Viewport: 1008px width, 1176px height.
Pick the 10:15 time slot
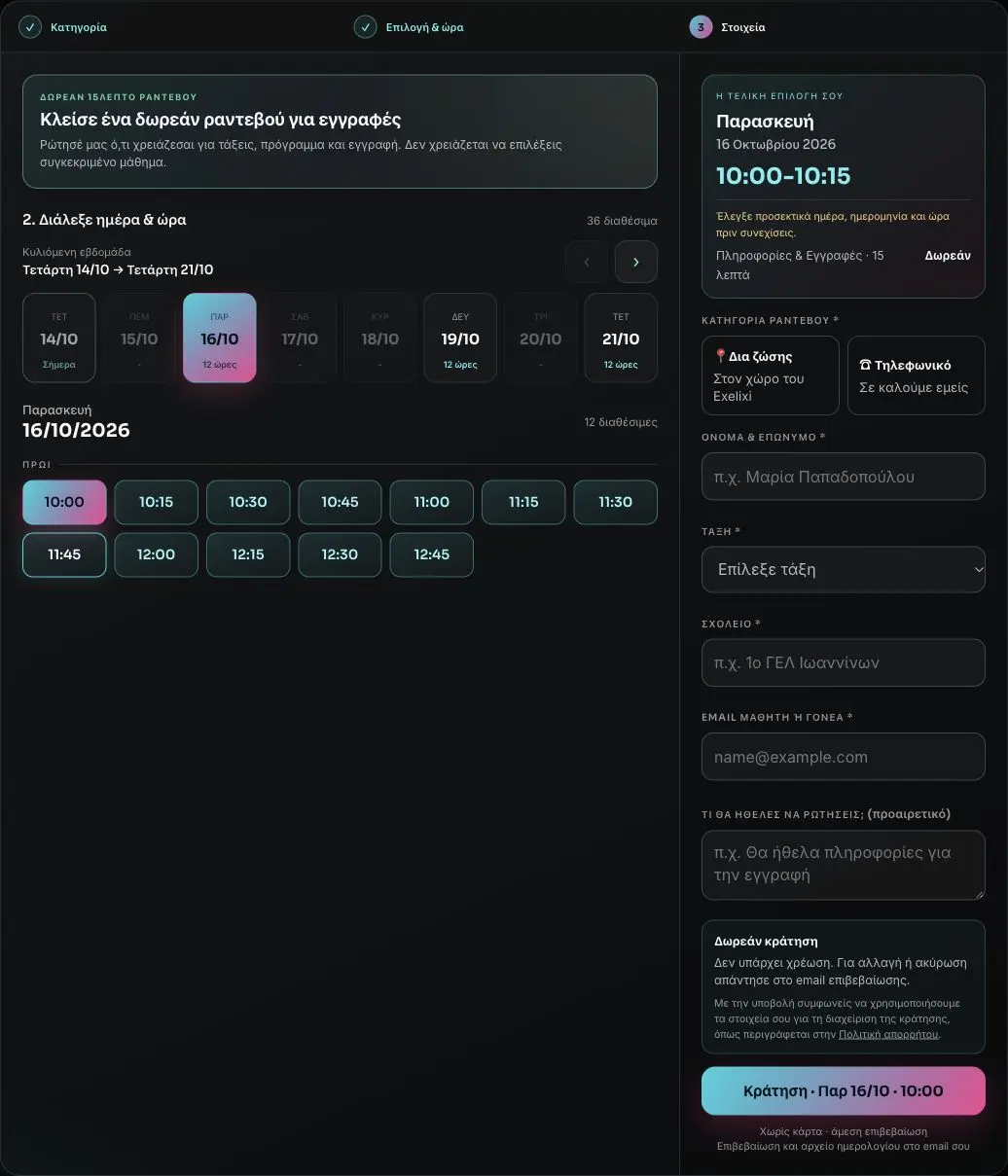[156, 502]
